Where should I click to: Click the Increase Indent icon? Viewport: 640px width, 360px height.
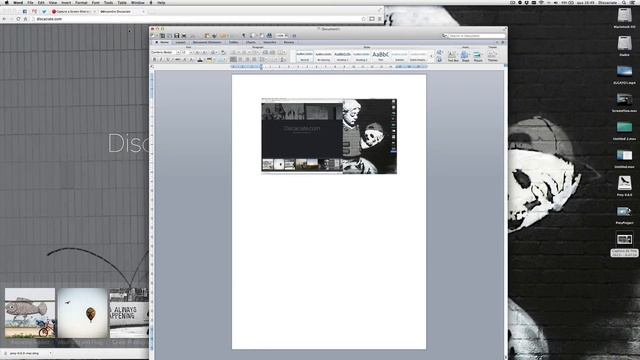click(273, 53)
